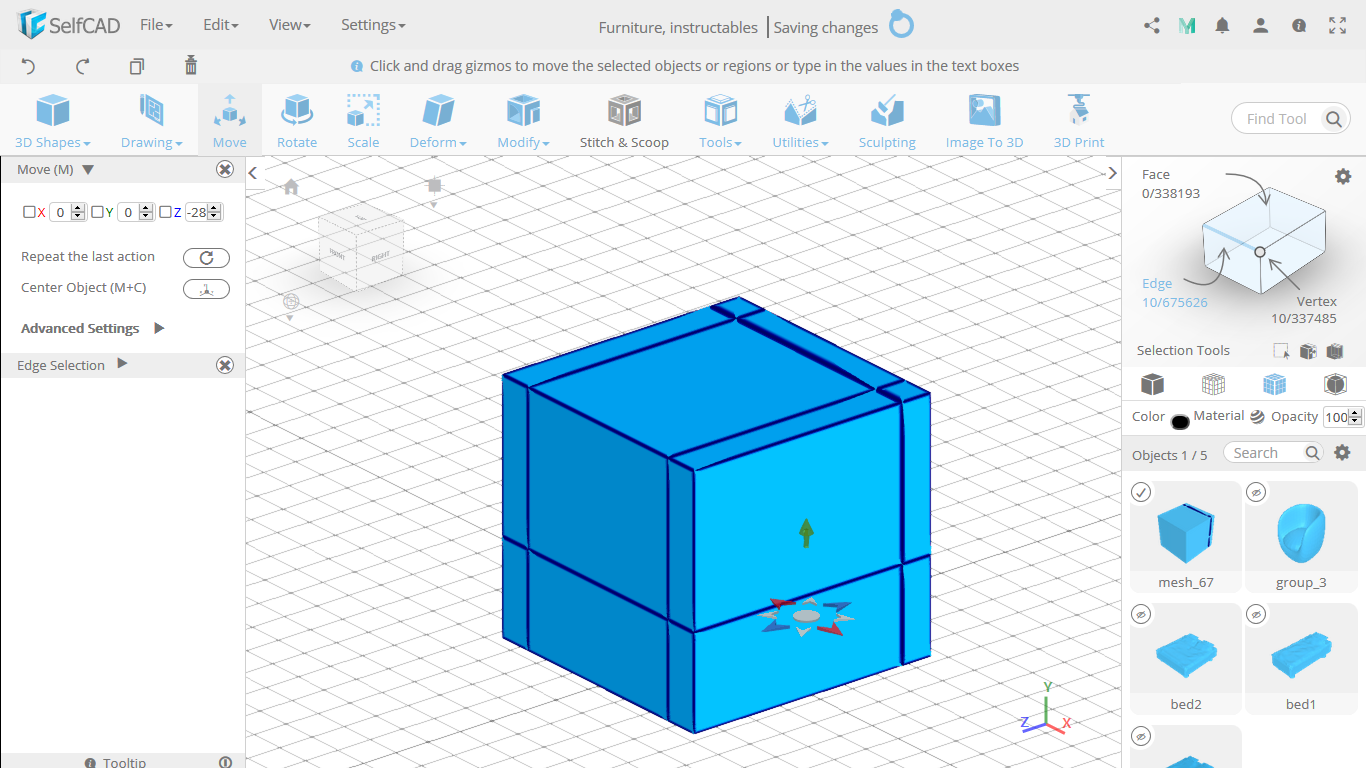The width and height of the screenshot is (1366, 768).
Task: Open Image To 3D tool
Action: 984,120
